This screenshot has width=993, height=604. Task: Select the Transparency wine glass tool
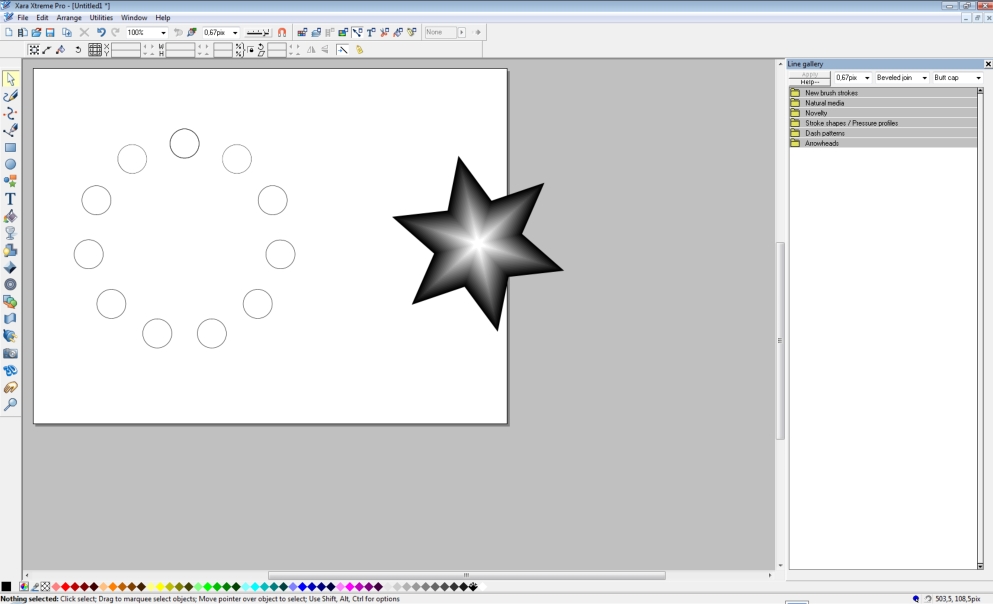click(x=10, y=233)
